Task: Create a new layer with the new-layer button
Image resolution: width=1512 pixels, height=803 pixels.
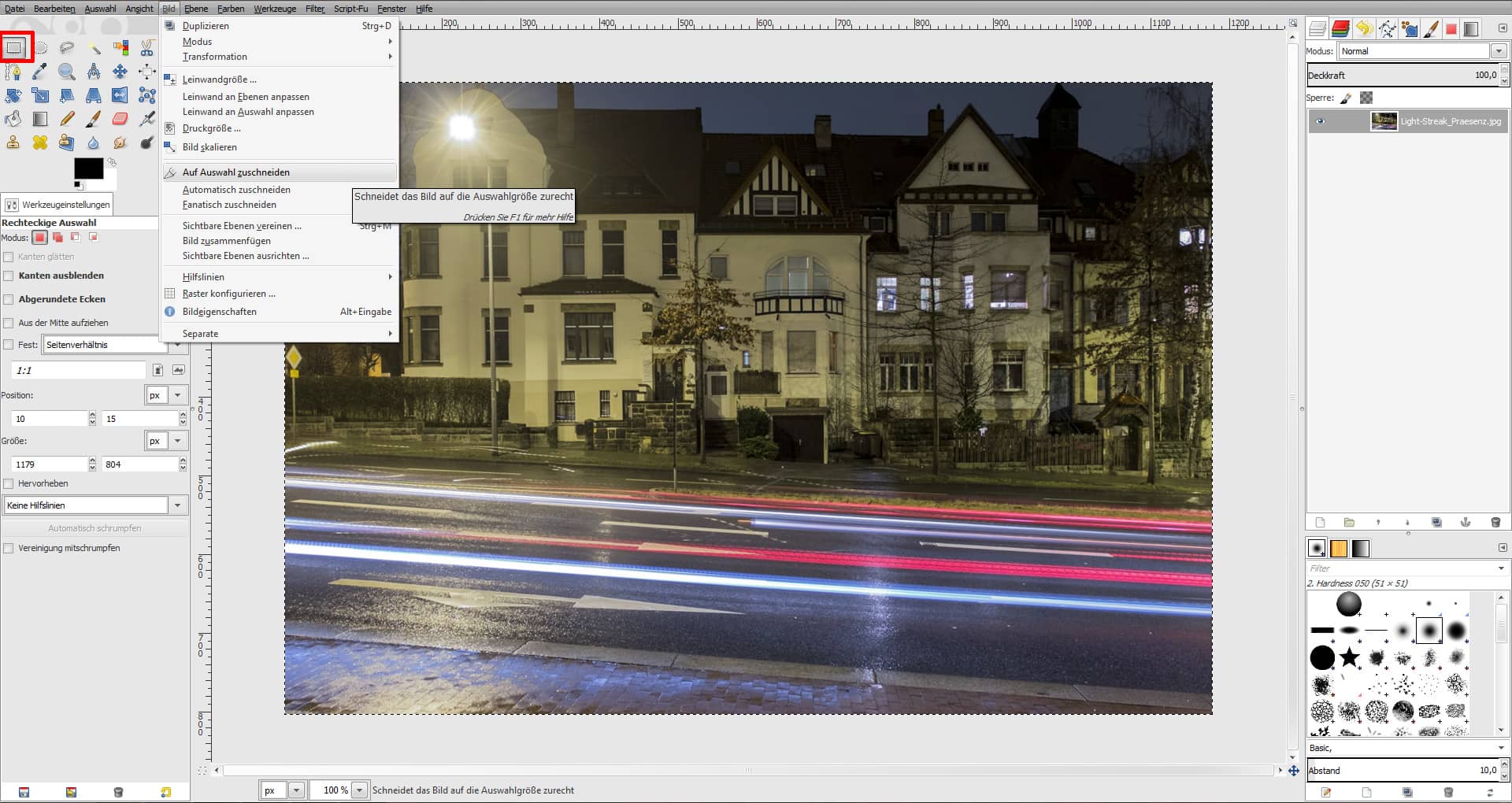Action: tap(1319, 522)
